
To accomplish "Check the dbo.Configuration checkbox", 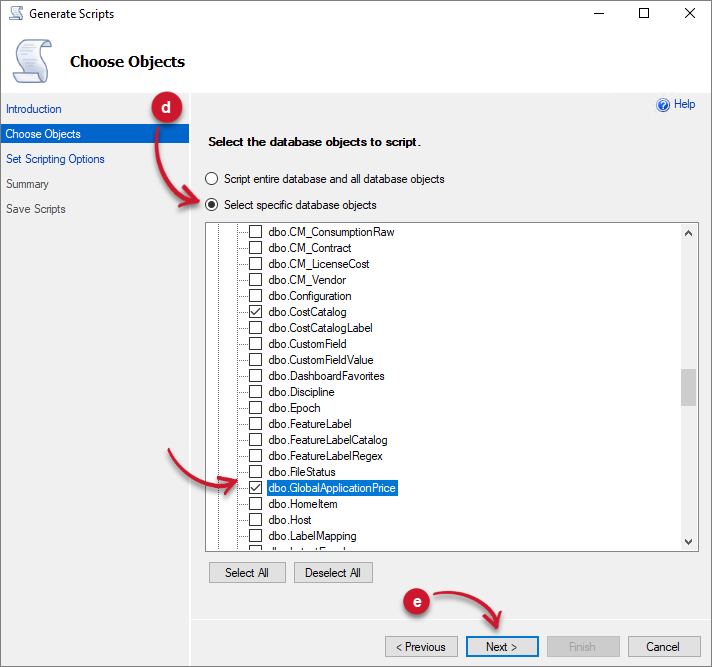I will pos(256,296).
